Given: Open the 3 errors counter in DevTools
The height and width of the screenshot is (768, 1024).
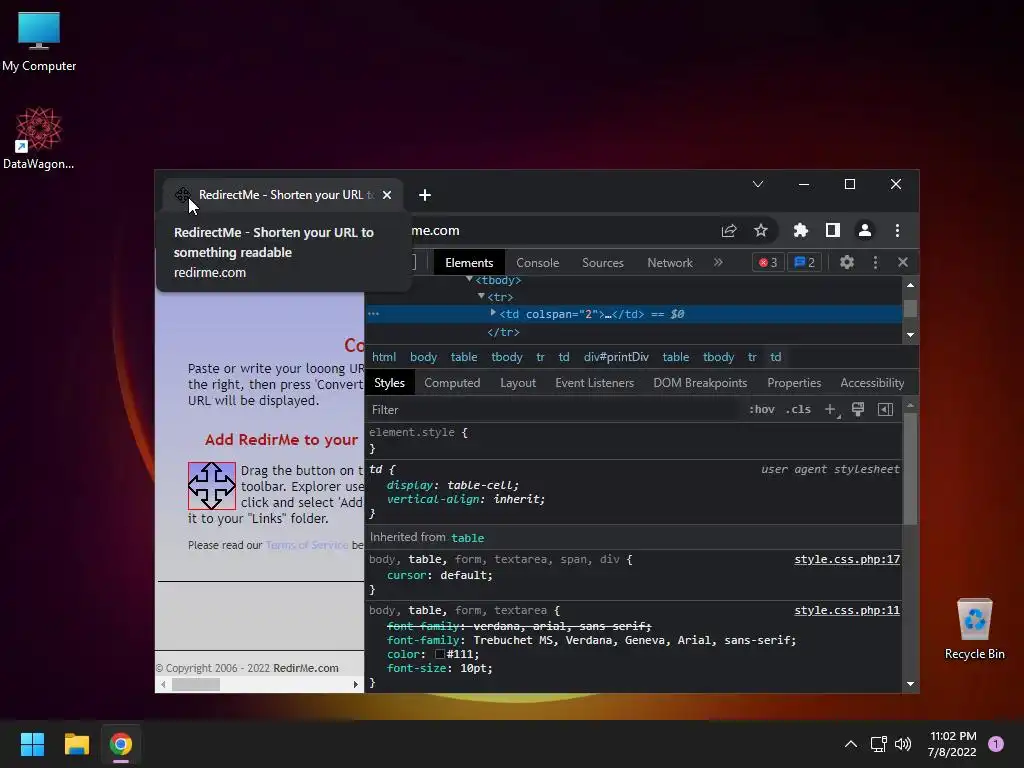Looking at the screenshot, I should (x=767, y=263).
